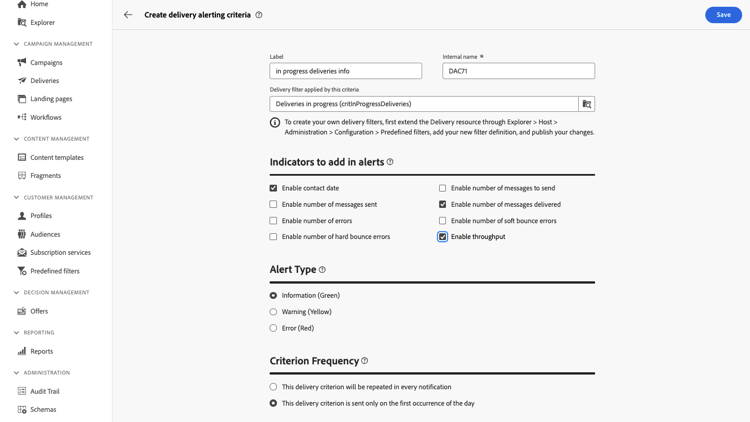Click the back arrow icon
The width and height of the screenshot is (750, 422).
coord(128,15)
